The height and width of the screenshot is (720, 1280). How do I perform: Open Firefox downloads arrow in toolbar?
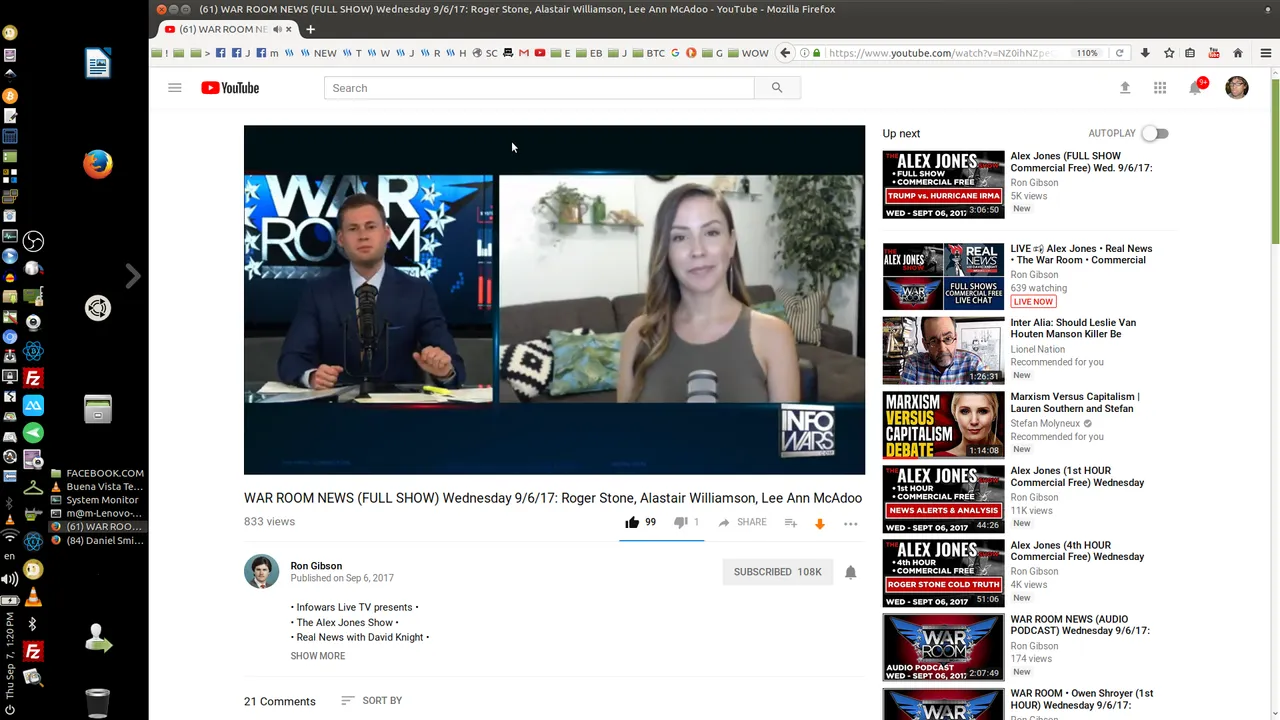pos(1145,53)
